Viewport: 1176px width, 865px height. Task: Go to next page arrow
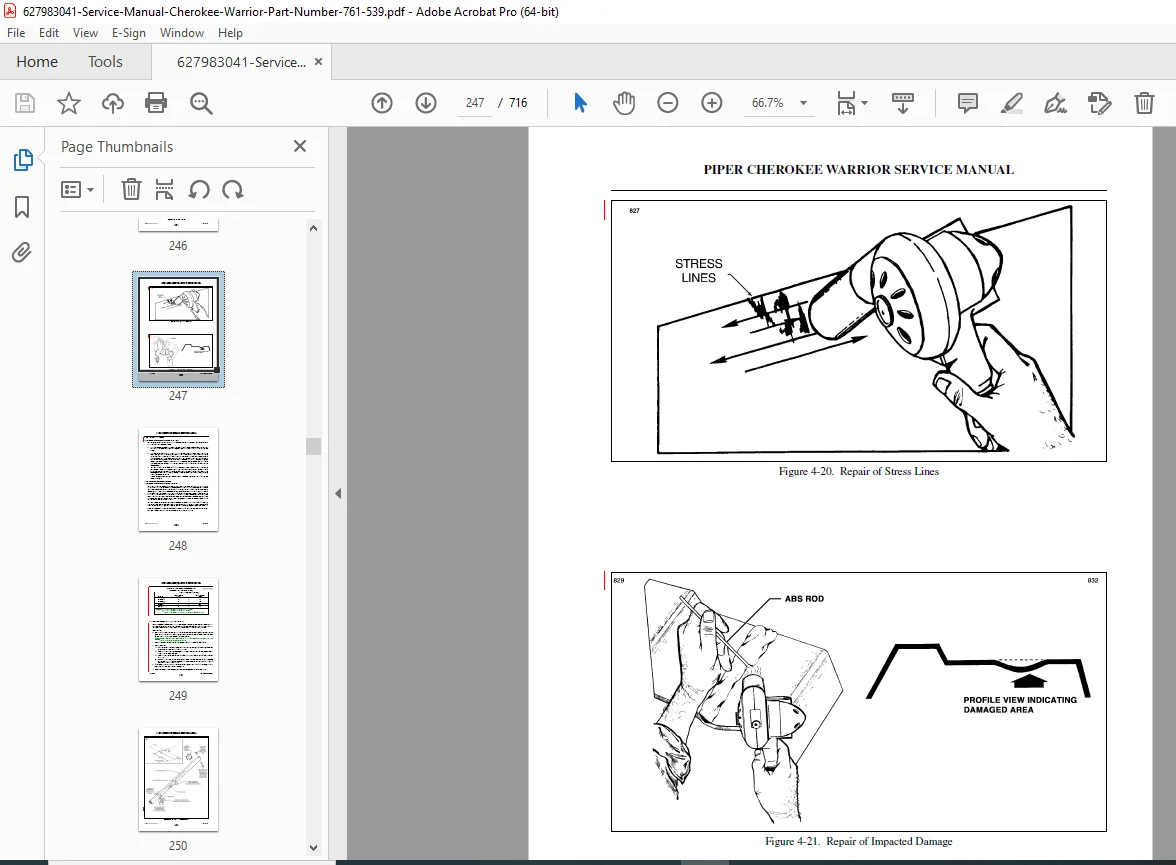(x=426, y=103)
